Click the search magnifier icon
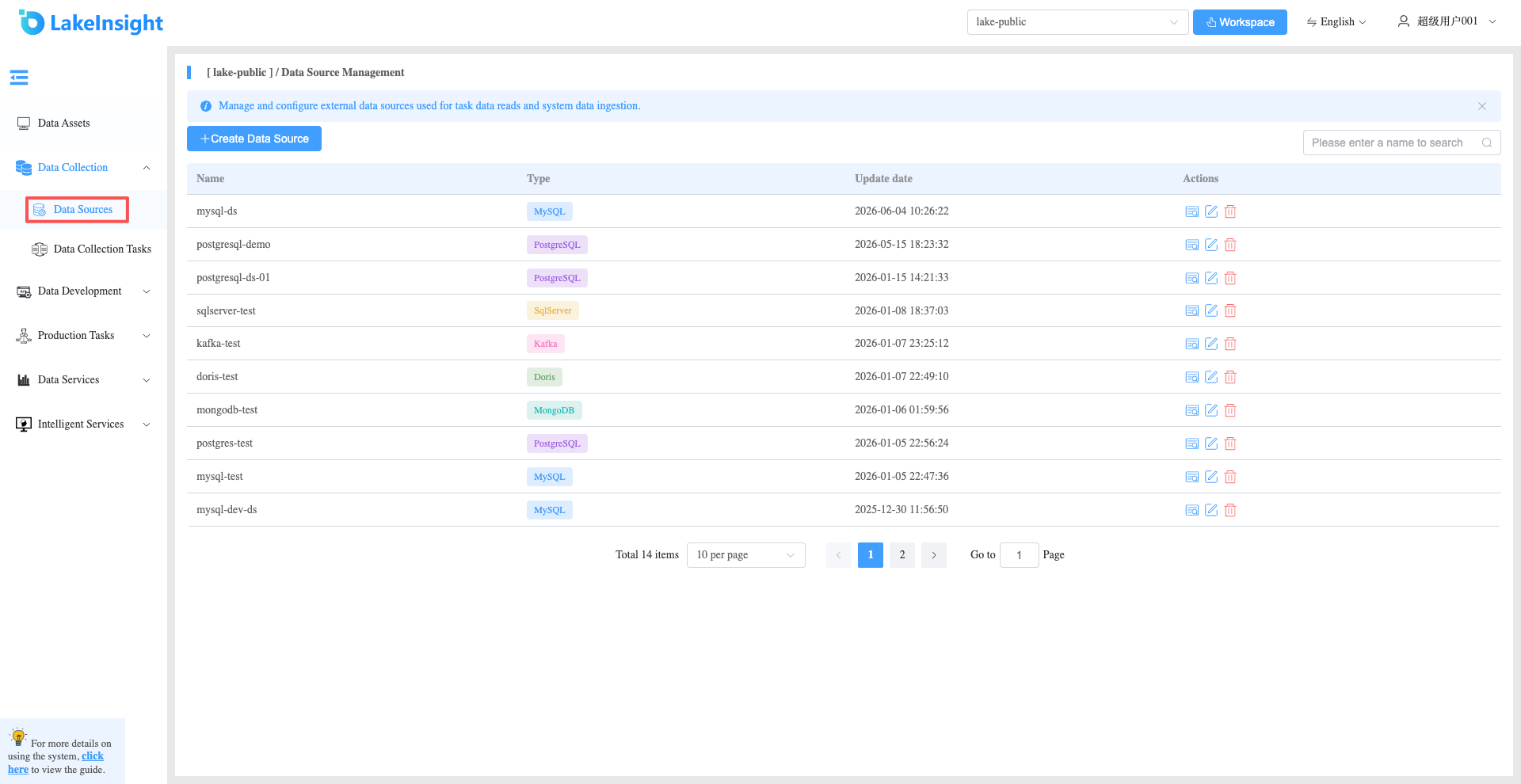This screenshot has height=784, width=1521. (x=1487, y=143)
